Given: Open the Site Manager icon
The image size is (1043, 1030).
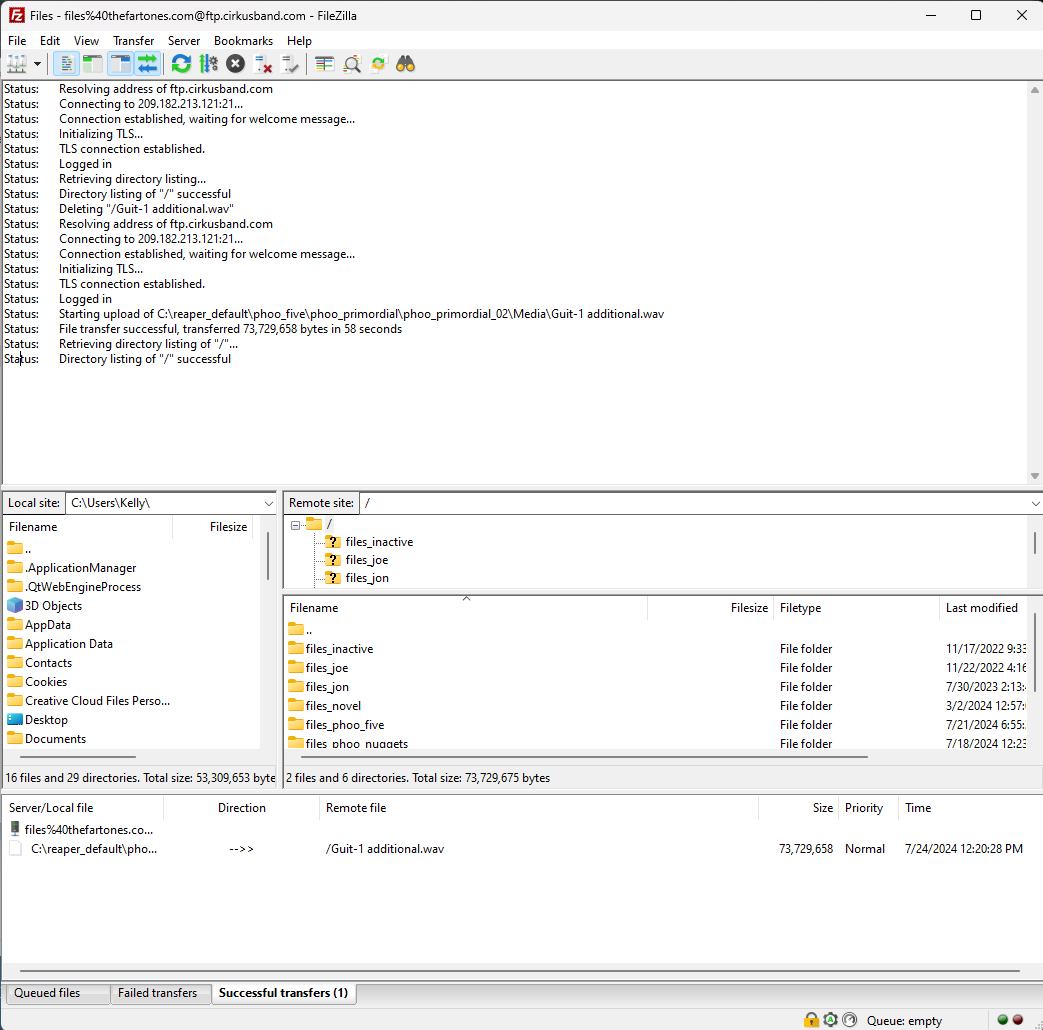Looking at the screenshot, I should (16, 64).
